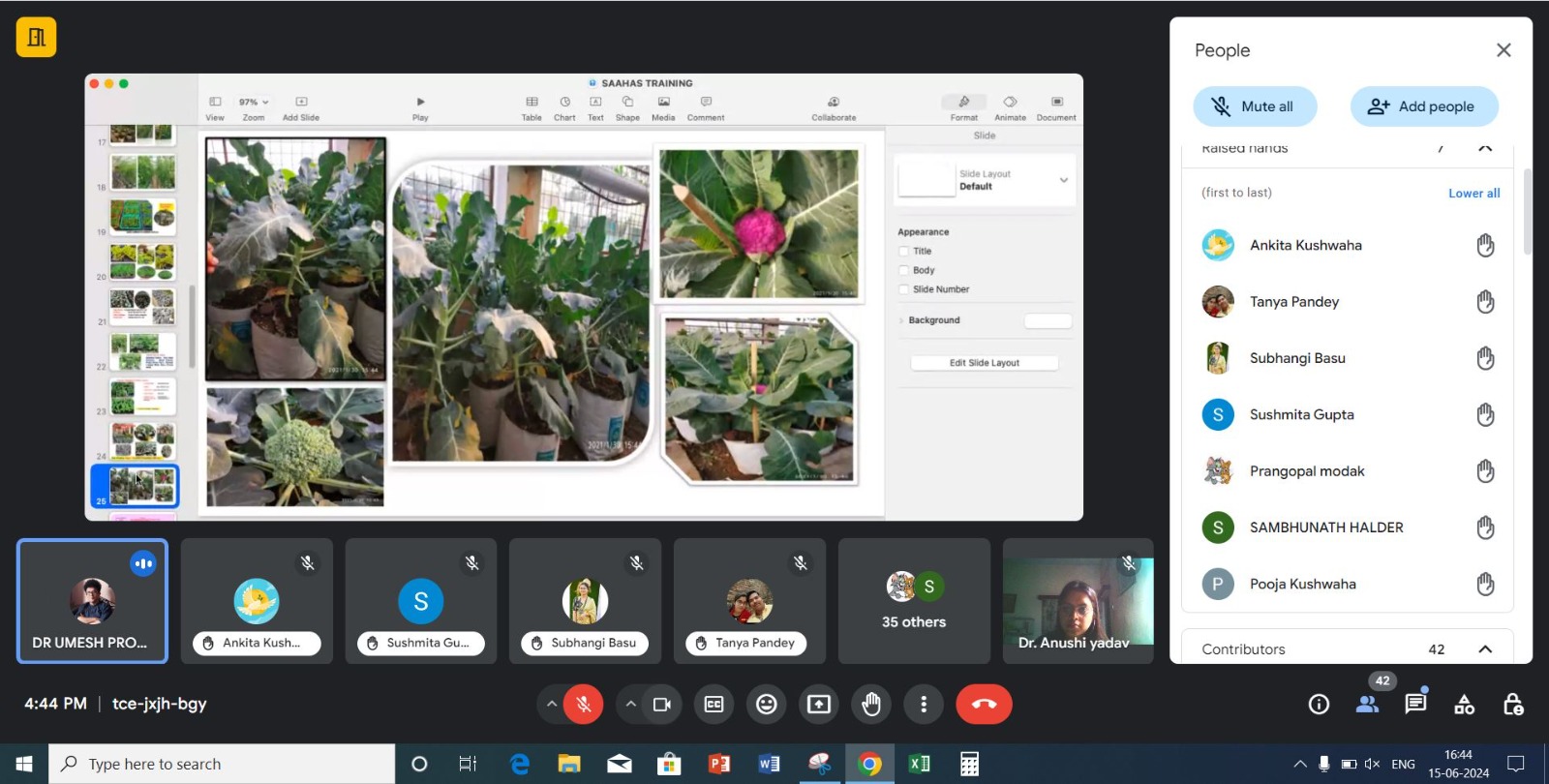Toggle the camera on
The width and height of the screenshot is (1549, 784).
pyautogui.click(x=662, y=705)
